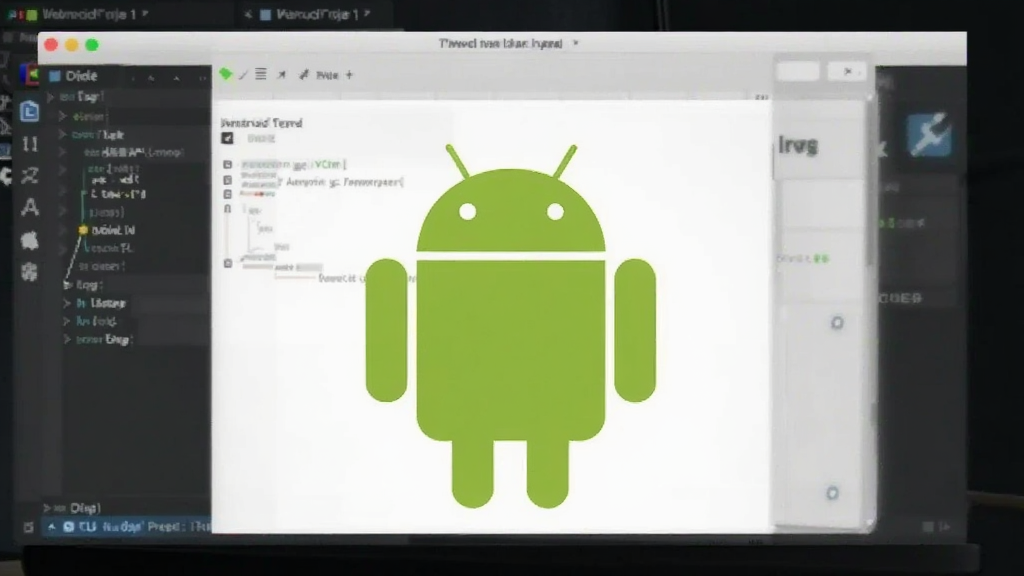Open the dropdown arrow beside the window title
Viewport: 1024px width, 576px height.
(575, 43)
